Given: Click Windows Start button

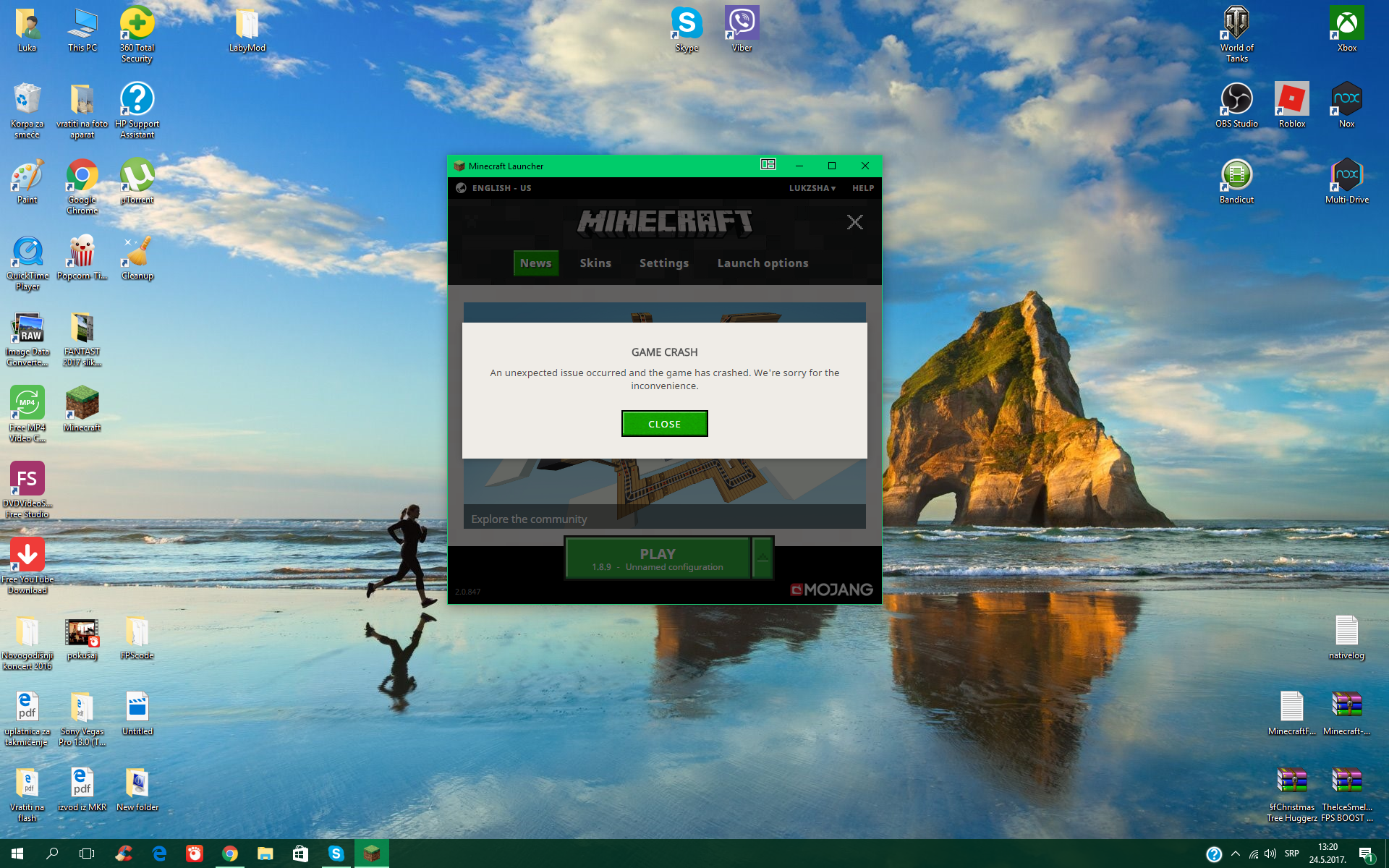Looking at the screenshot, I should (17, 854).
